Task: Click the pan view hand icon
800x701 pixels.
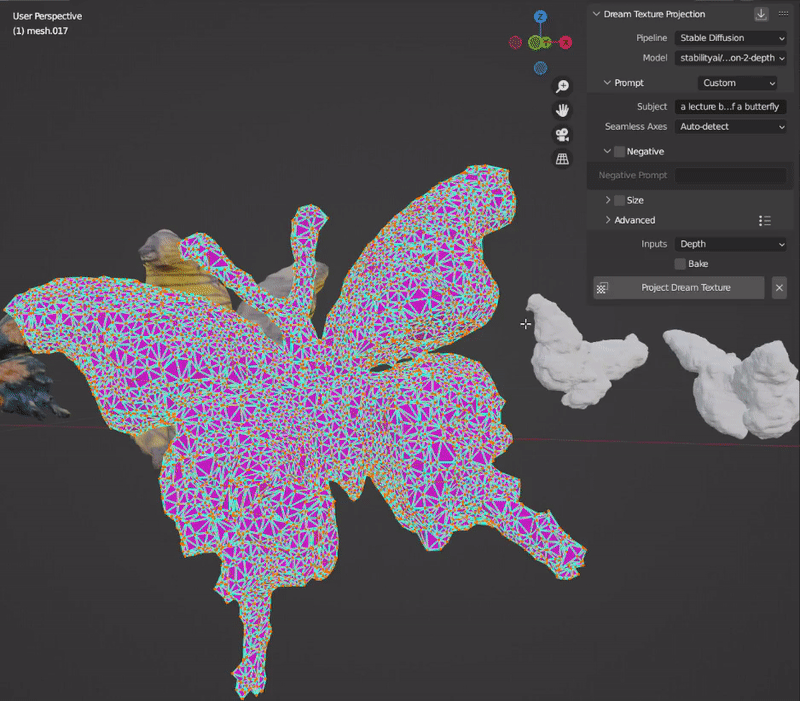Action: 563,110
